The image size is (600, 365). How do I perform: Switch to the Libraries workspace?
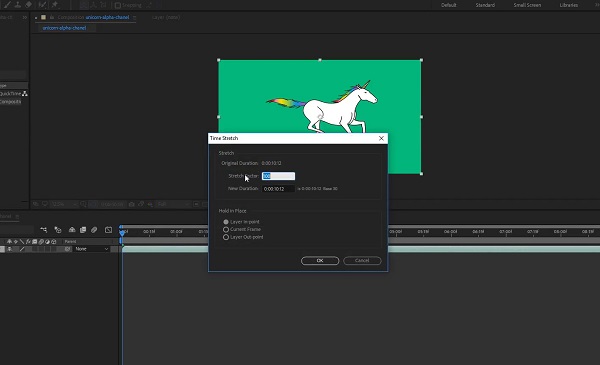tap(569, 5)
